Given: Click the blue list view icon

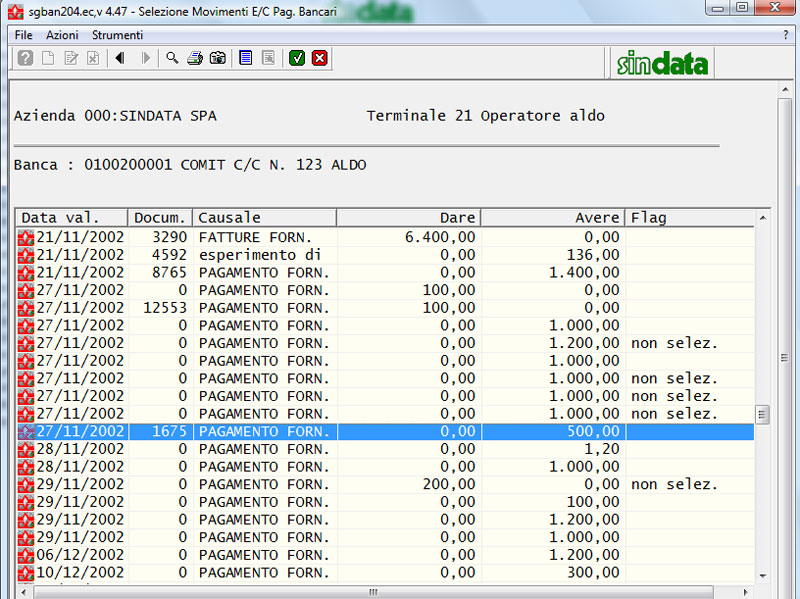Looking at the screenshot, I should pyautogui.click(x=245, y=58).
